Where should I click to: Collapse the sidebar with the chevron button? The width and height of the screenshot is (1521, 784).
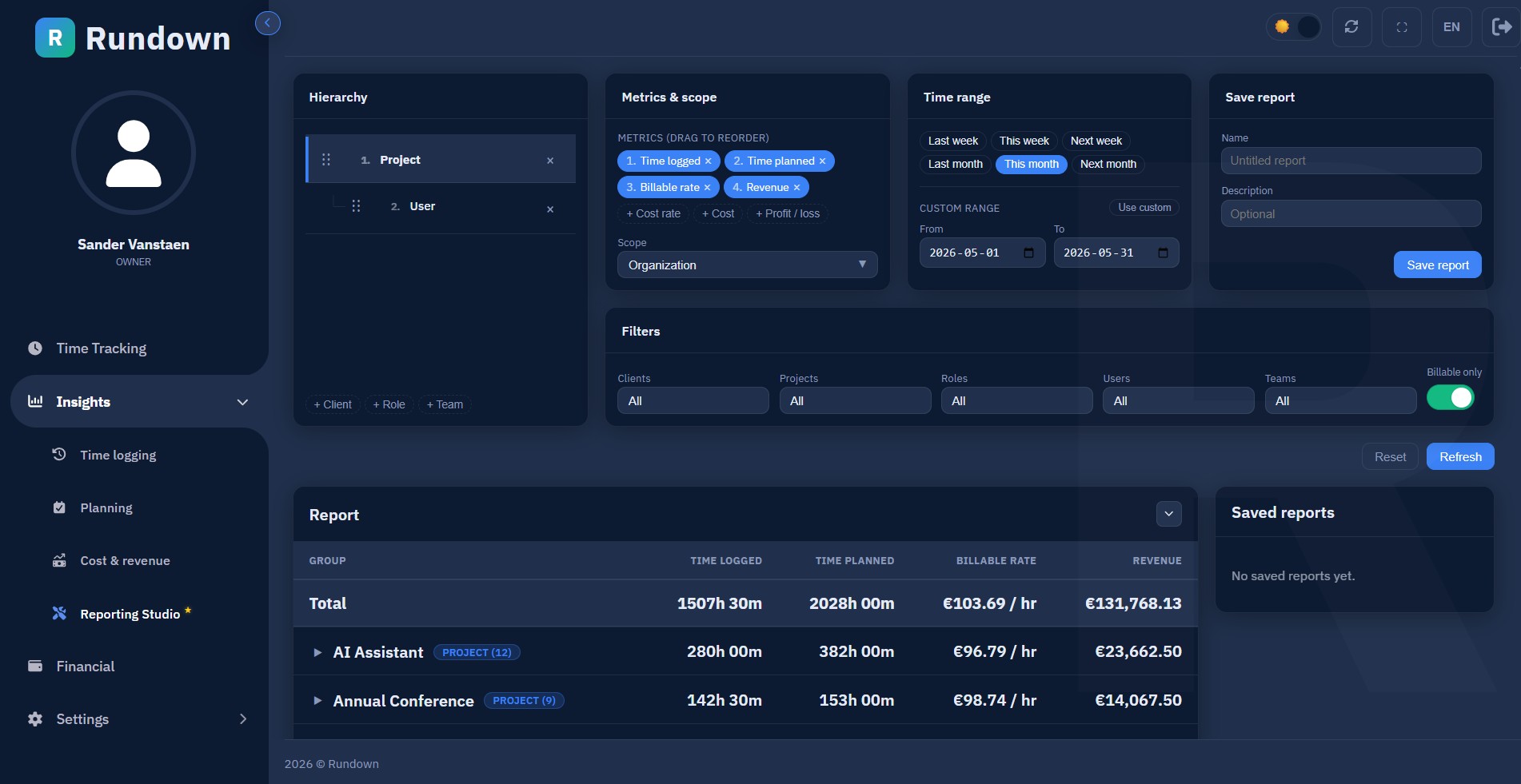point(268,23)
